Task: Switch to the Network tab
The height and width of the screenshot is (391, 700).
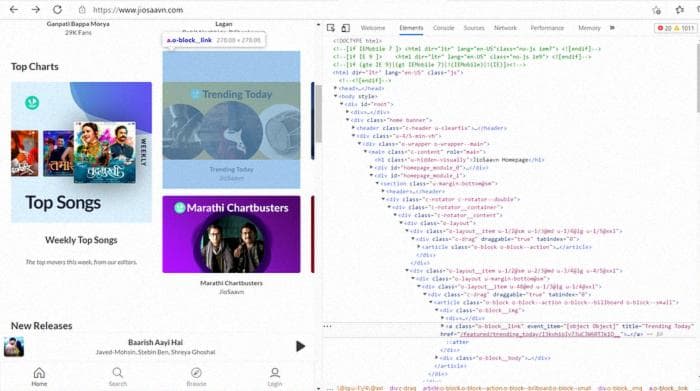Action: pyautogui.click(x=505, y=28)
